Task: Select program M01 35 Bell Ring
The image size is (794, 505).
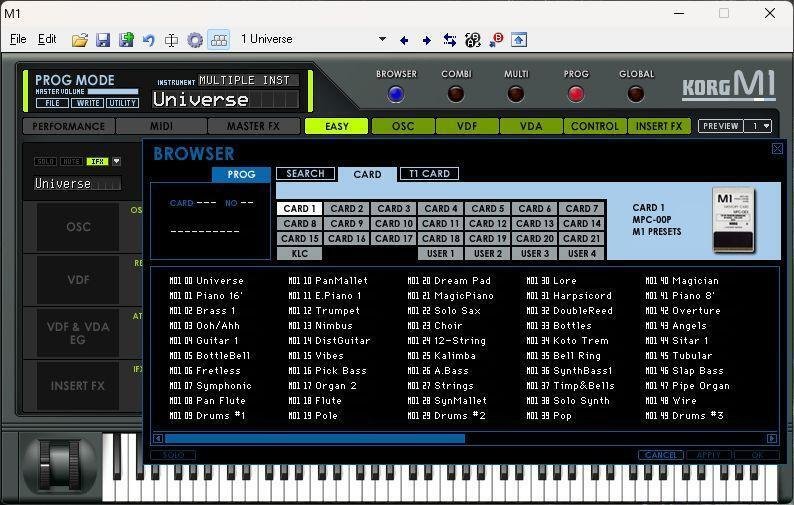Action: click(x=563, y=356)
